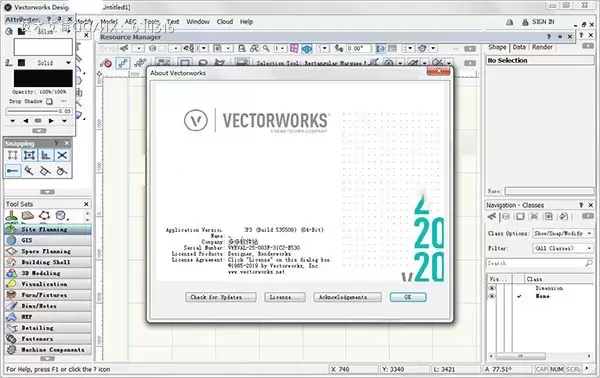Open the Text menu
This screenshot has width=600, height=378.
tap(173, 22)
